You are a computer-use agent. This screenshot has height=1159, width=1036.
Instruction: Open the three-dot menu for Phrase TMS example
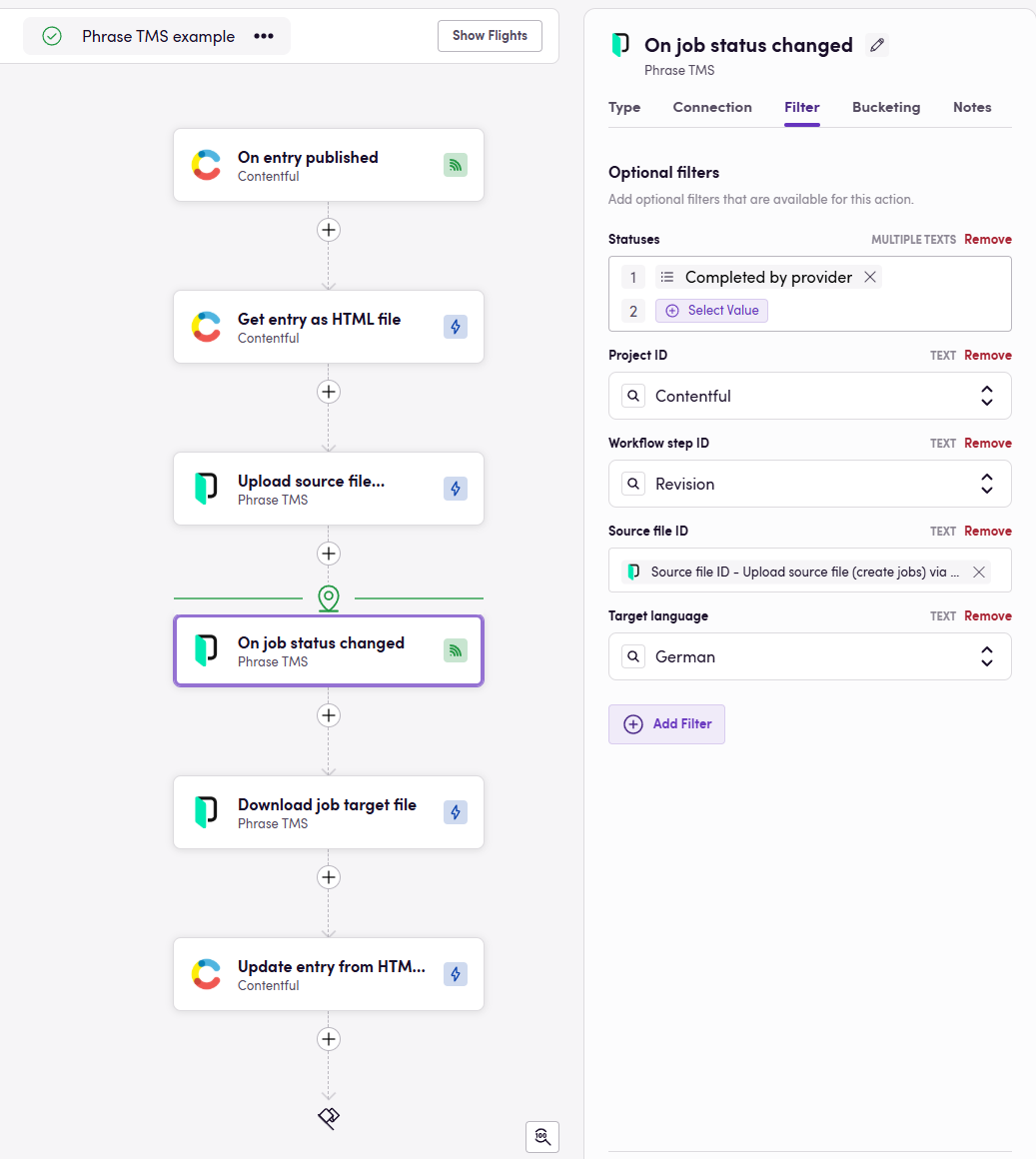click(x=264, y=36)
